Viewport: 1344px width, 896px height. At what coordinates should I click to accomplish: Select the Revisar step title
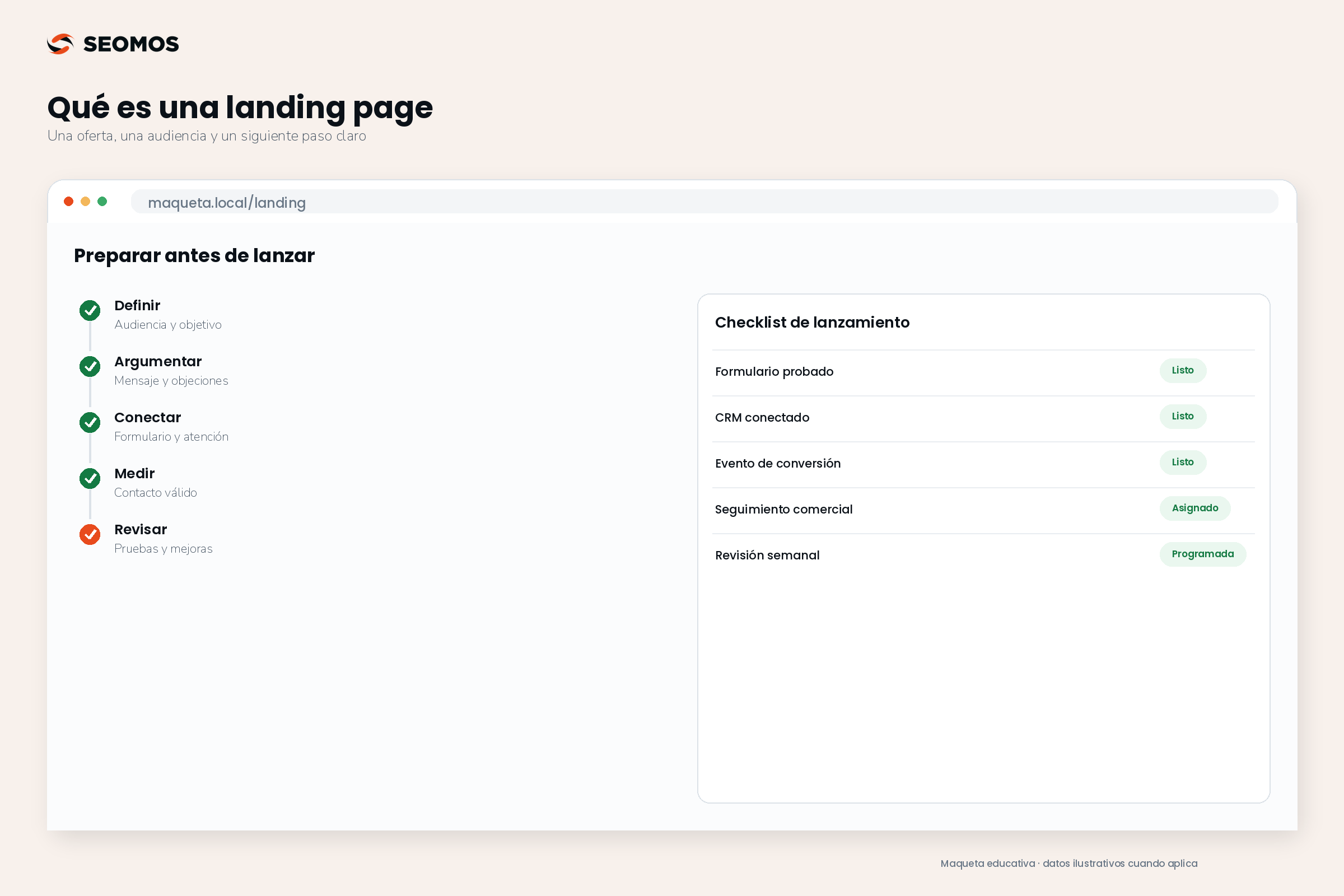coord(141,529)
